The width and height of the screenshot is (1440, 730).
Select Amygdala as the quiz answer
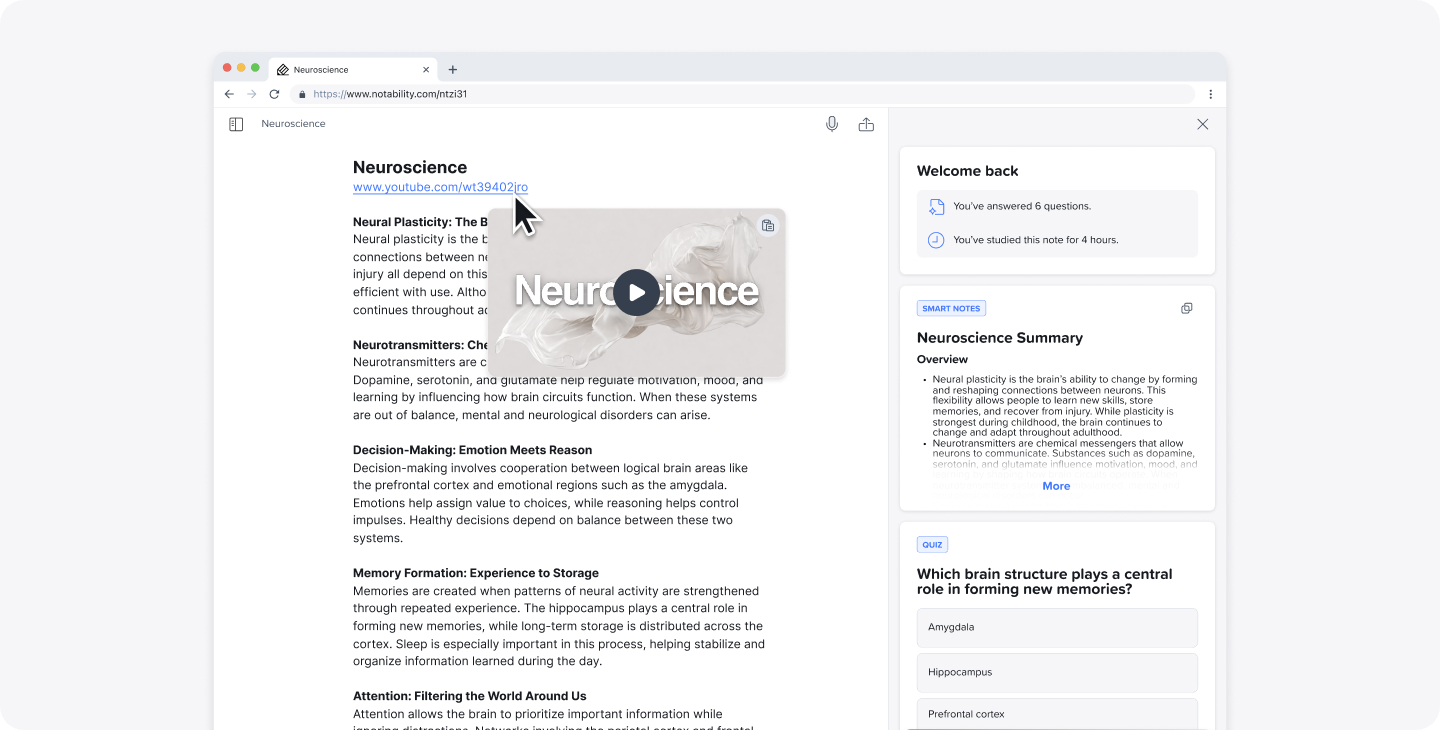pyautogui.click(x=1057, y=627)
